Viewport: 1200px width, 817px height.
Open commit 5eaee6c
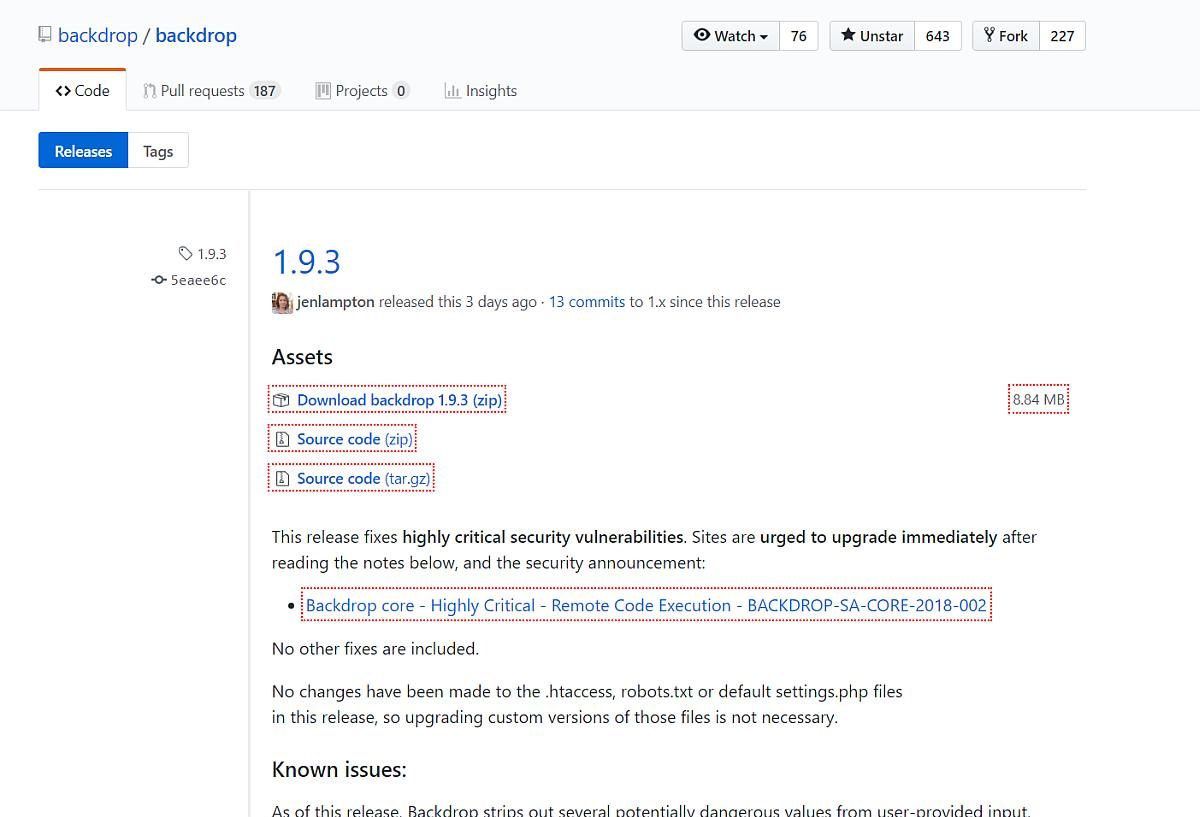pyautogui.click(x=198, y=280)
